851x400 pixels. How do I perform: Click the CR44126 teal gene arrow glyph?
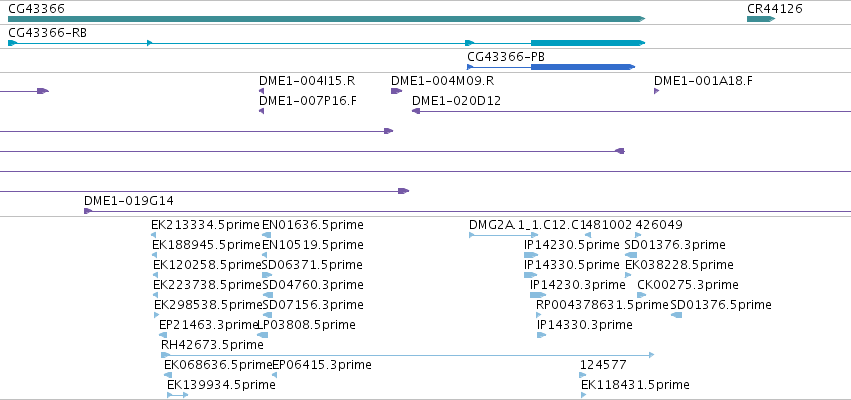pos(761,19)
